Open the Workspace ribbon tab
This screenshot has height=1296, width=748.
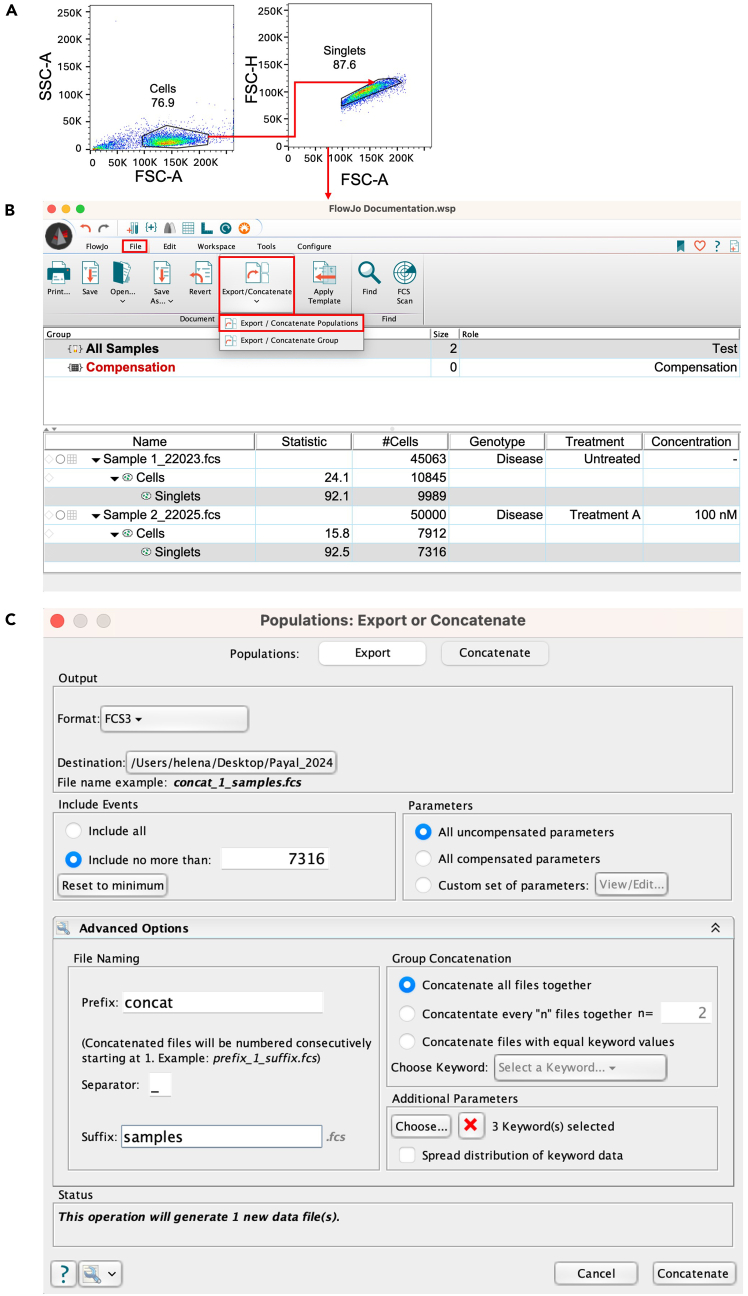tap(216, 246)
